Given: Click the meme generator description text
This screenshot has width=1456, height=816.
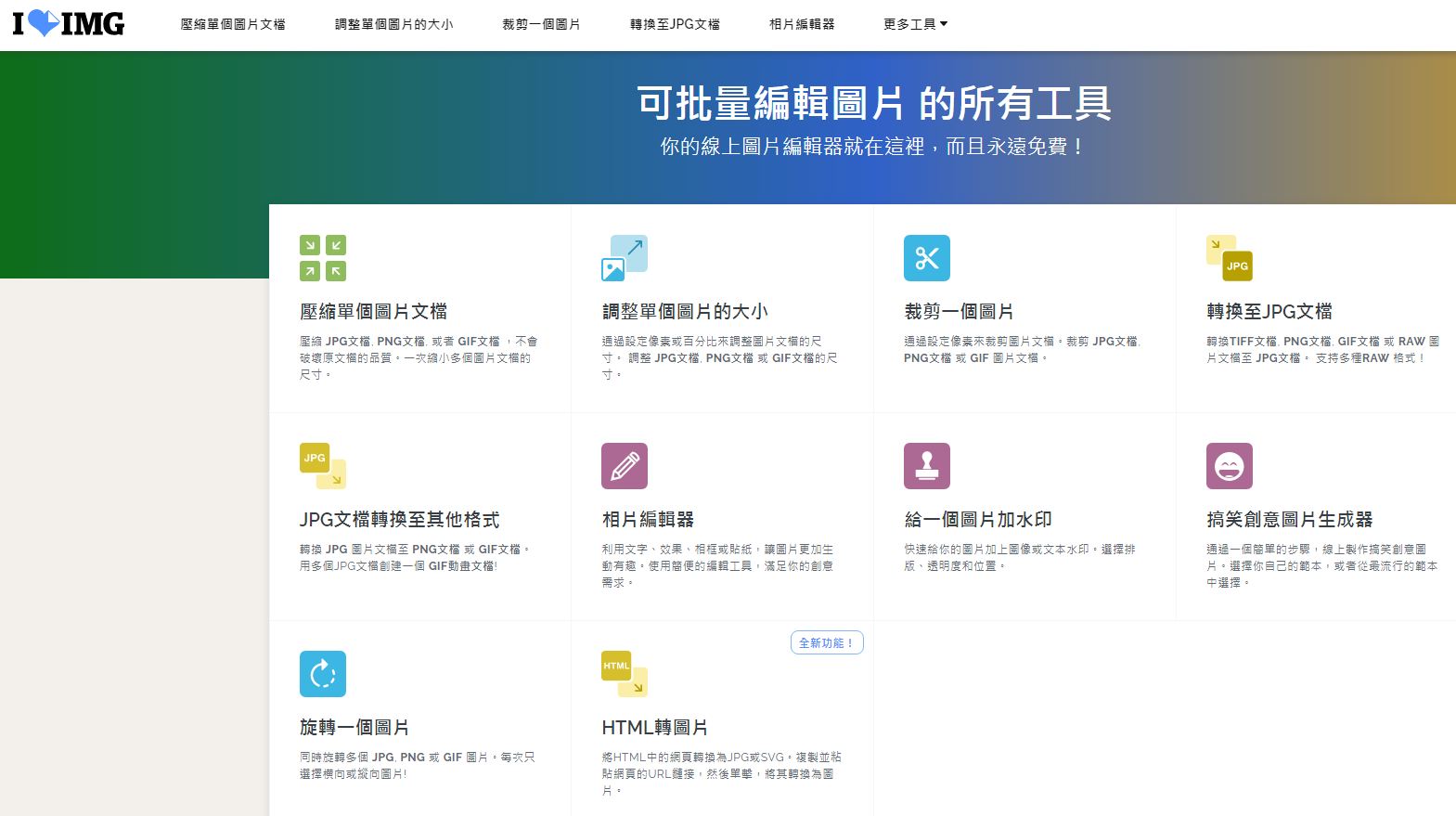Looking at the screenshot, I should coord(1322,565).
